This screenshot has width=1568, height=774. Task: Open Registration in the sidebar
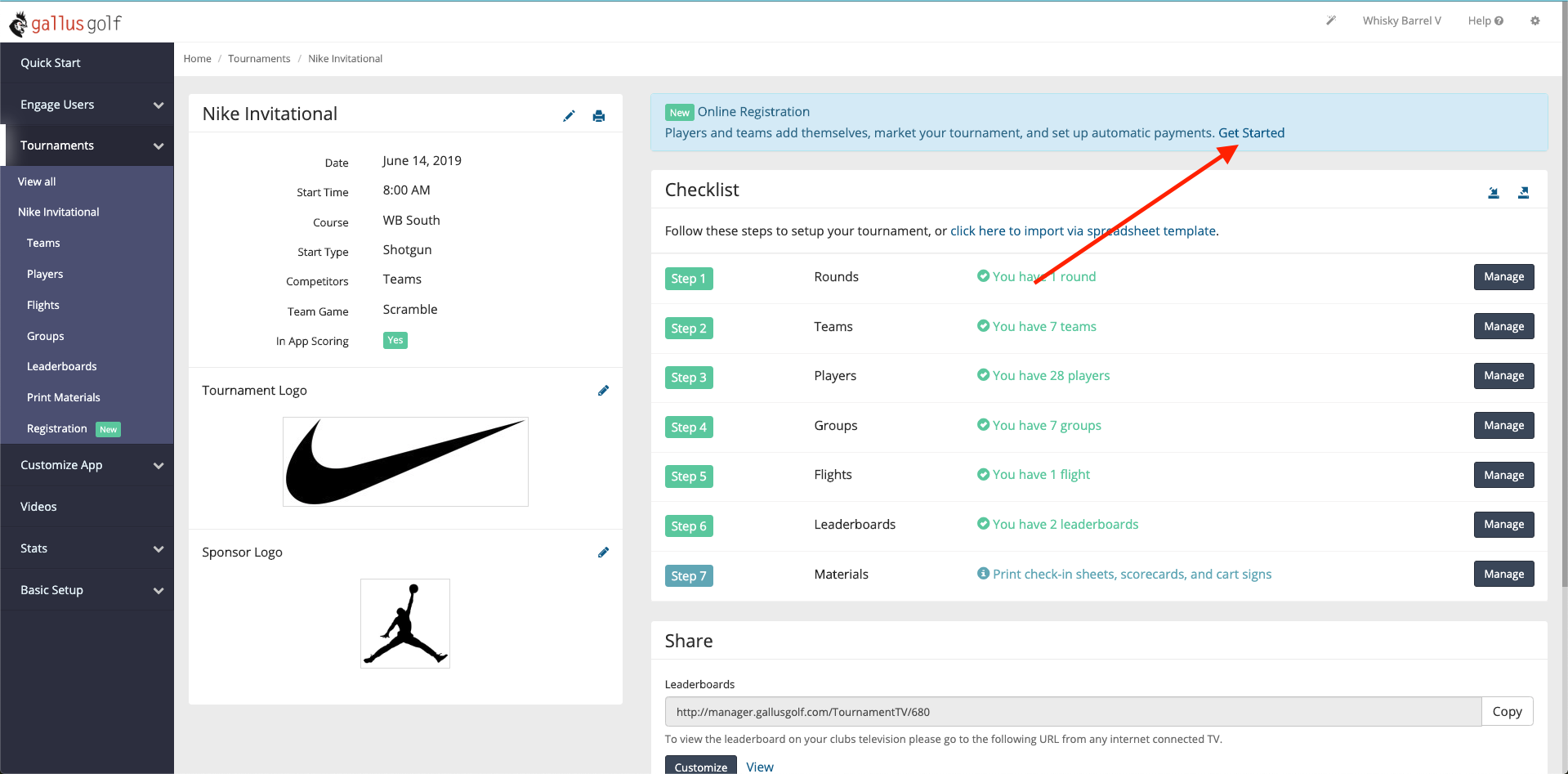point(57,428)
